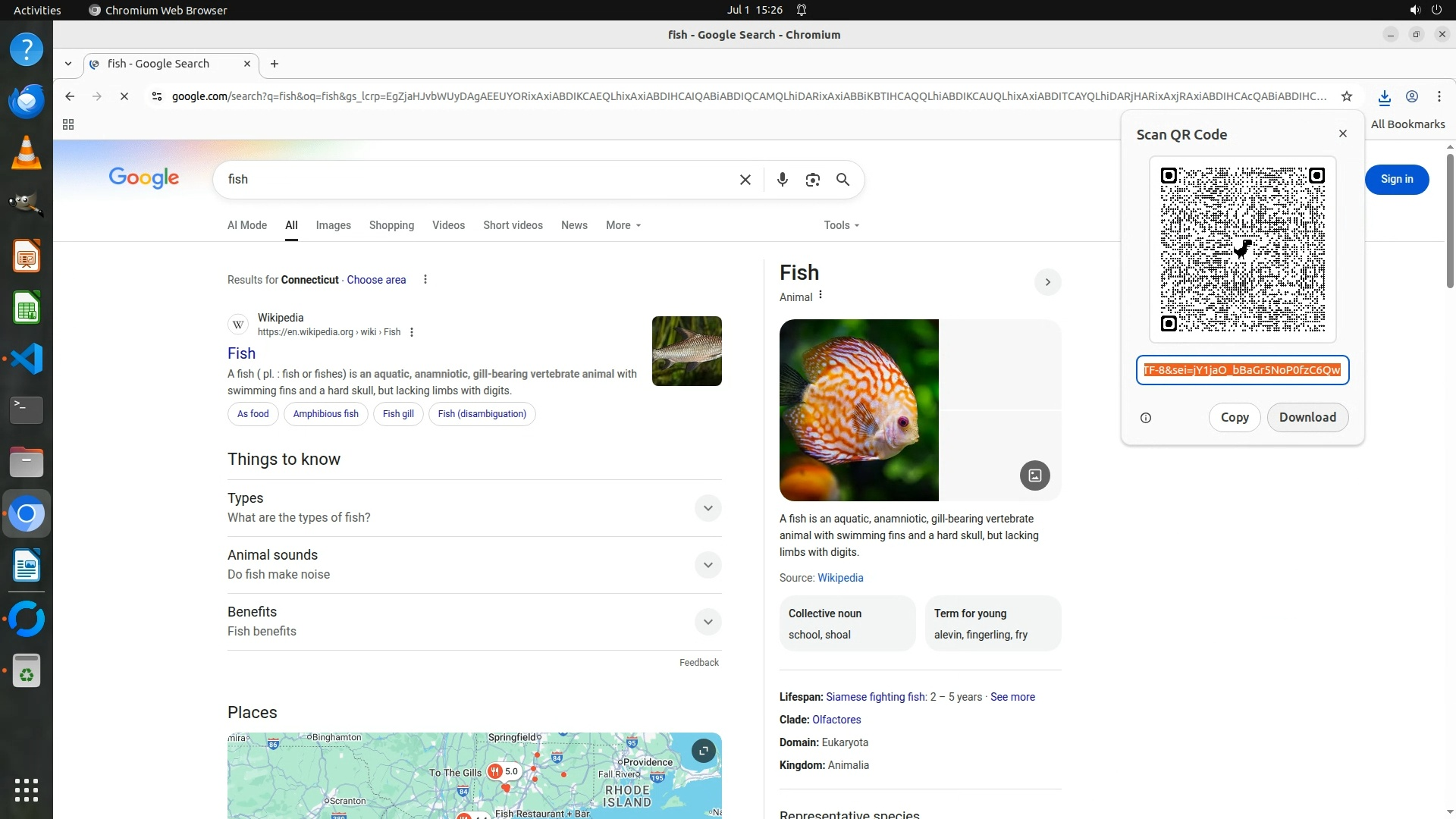This screenshot has width=1456, height=819.
Task: Switch to the News tab
Action: pyautogui.click(x=573, y=225)
